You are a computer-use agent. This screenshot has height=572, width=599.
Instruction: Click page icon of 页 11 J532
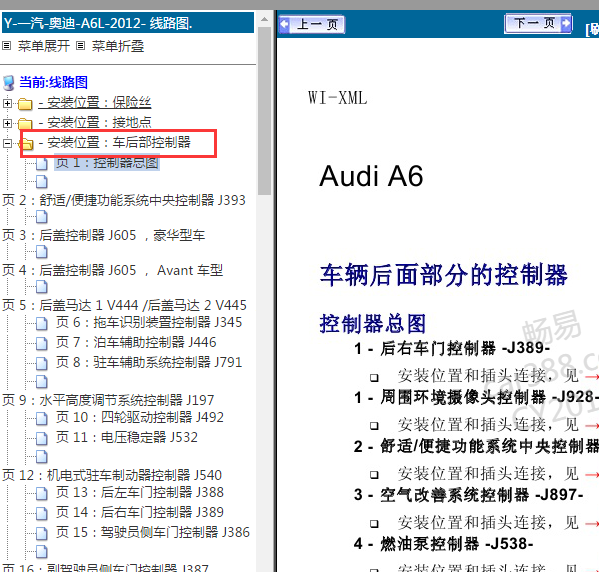(42, 438)
